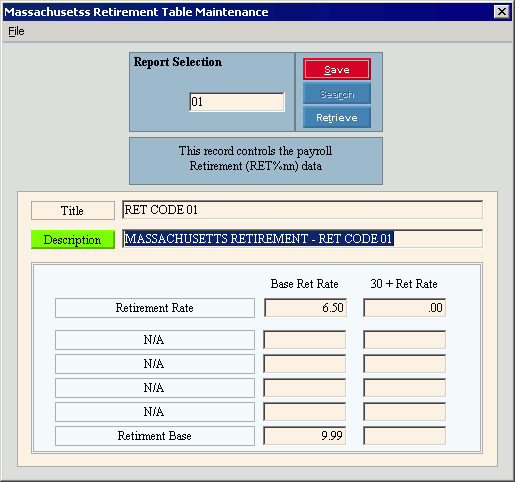Click first N/A row base rate field
515x482 pixels.
pyautogui.click(x=305, y=340)
